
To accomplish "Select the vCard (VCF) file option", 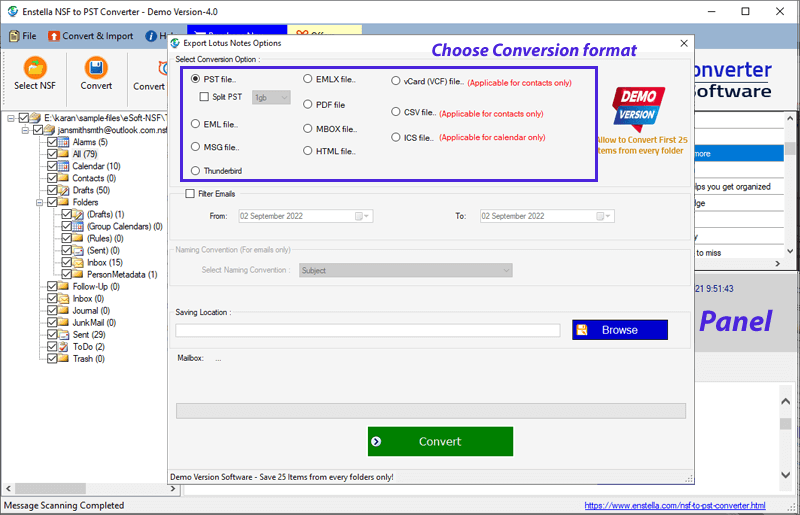I will [x=395, y=81].
